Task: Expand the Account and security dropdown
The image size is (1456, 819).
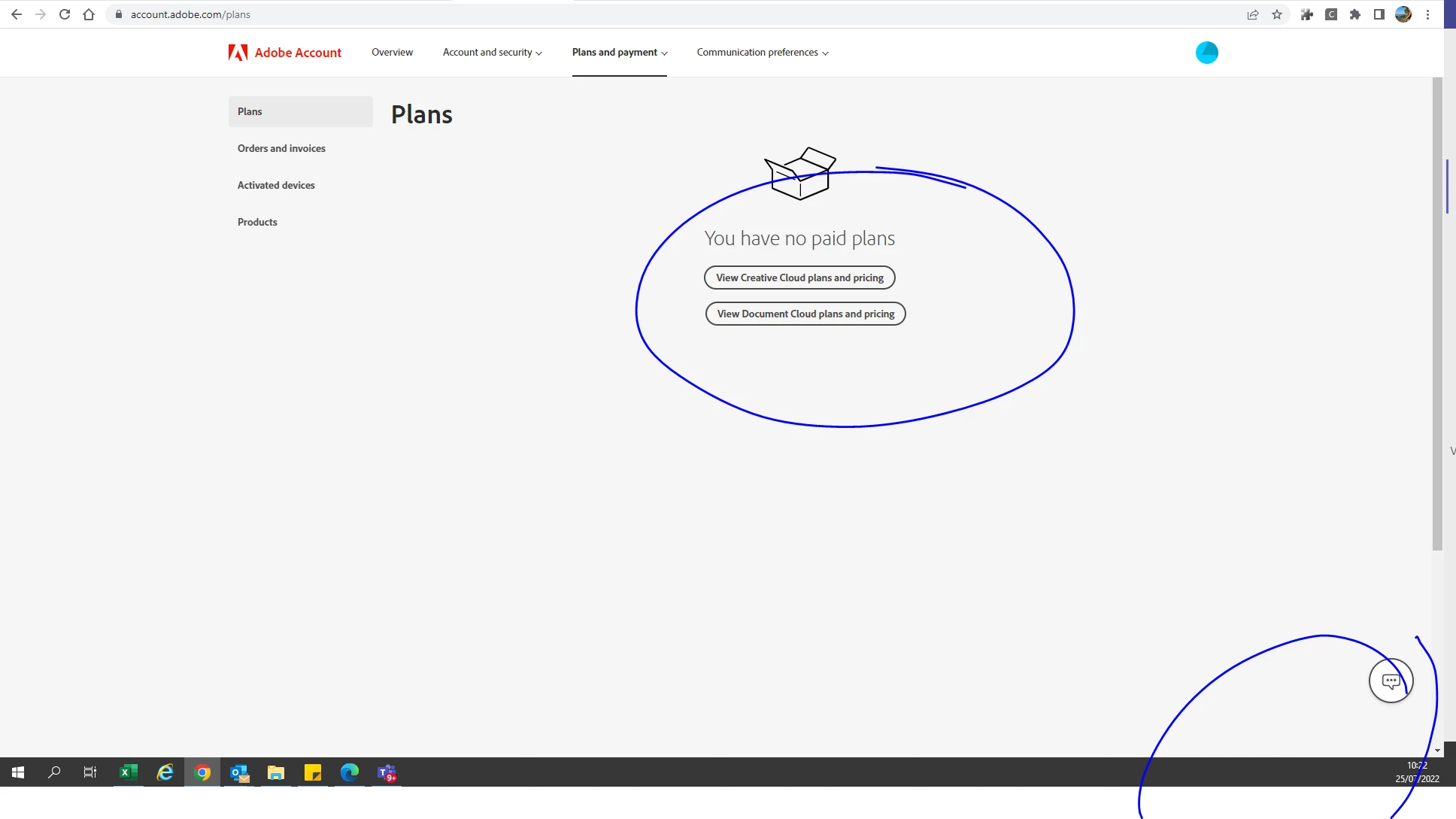Action: [492, 53]
